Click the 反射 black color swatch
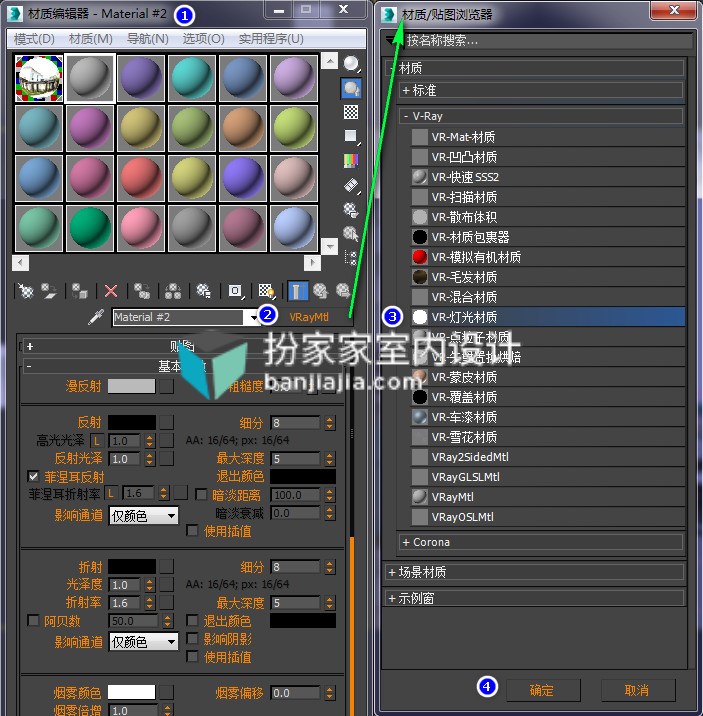 [x=131, y=422]
